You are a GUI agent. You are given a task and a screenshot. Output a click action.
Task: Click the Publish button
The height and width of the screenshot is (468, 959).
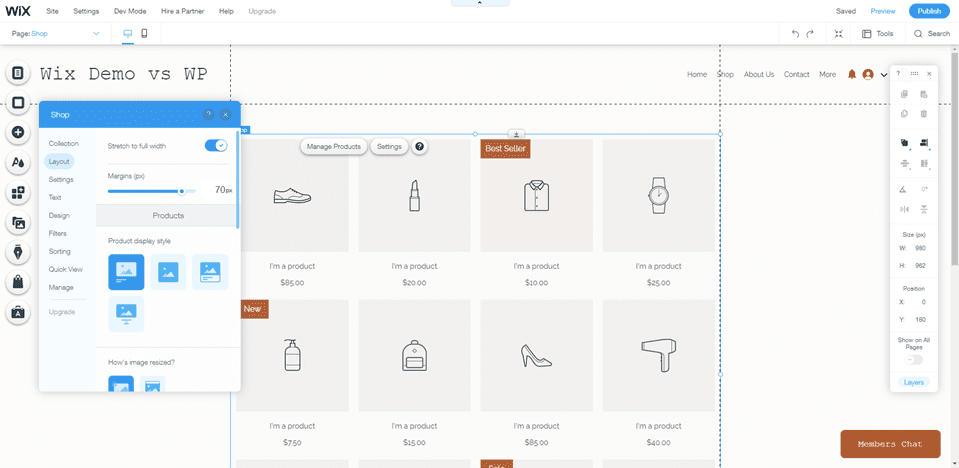929,11
